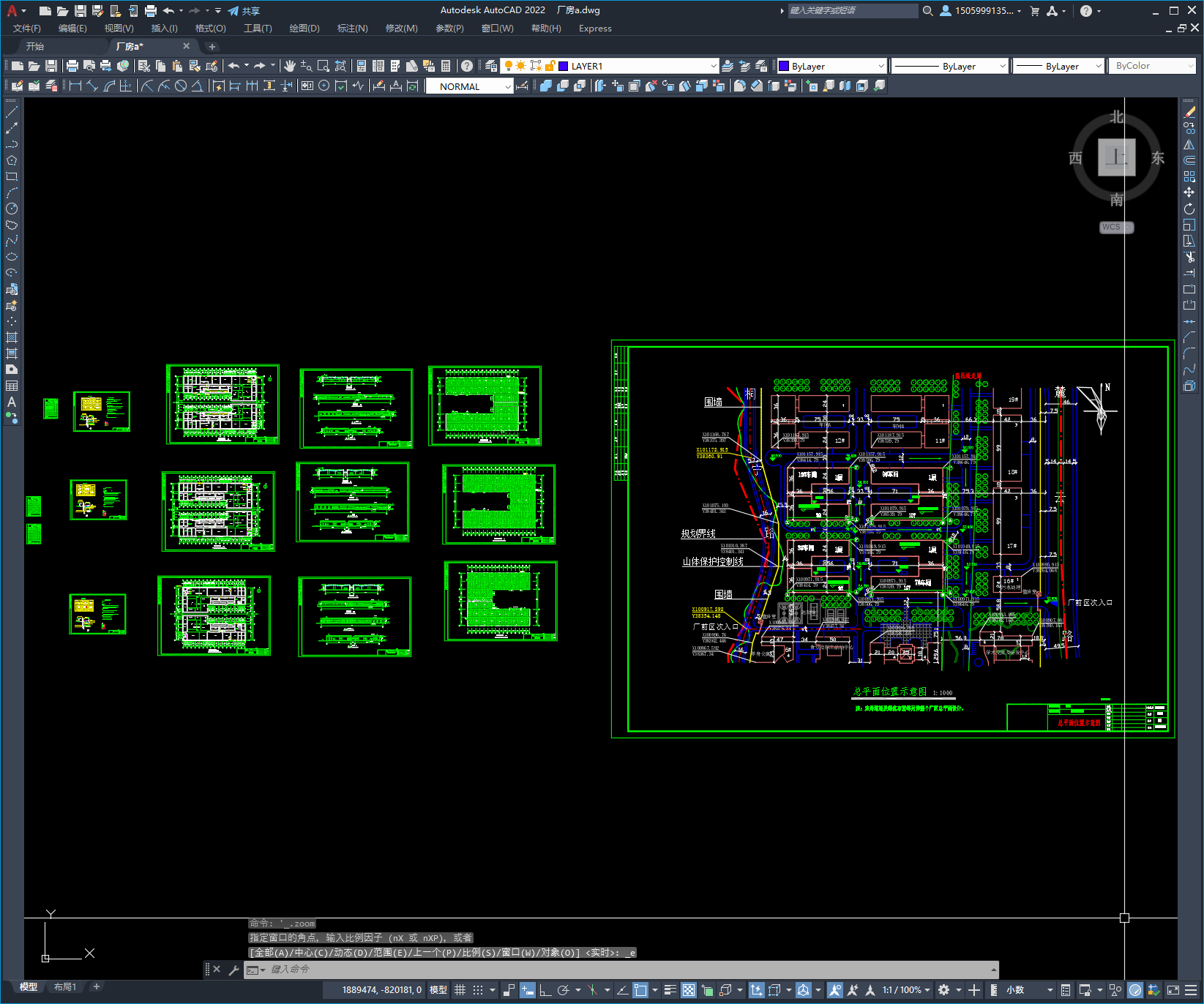Click the WCS button under the ViewCube
This screenshot has width=1204, height=1004.
pyautogui.click(x=1116, y=227)
